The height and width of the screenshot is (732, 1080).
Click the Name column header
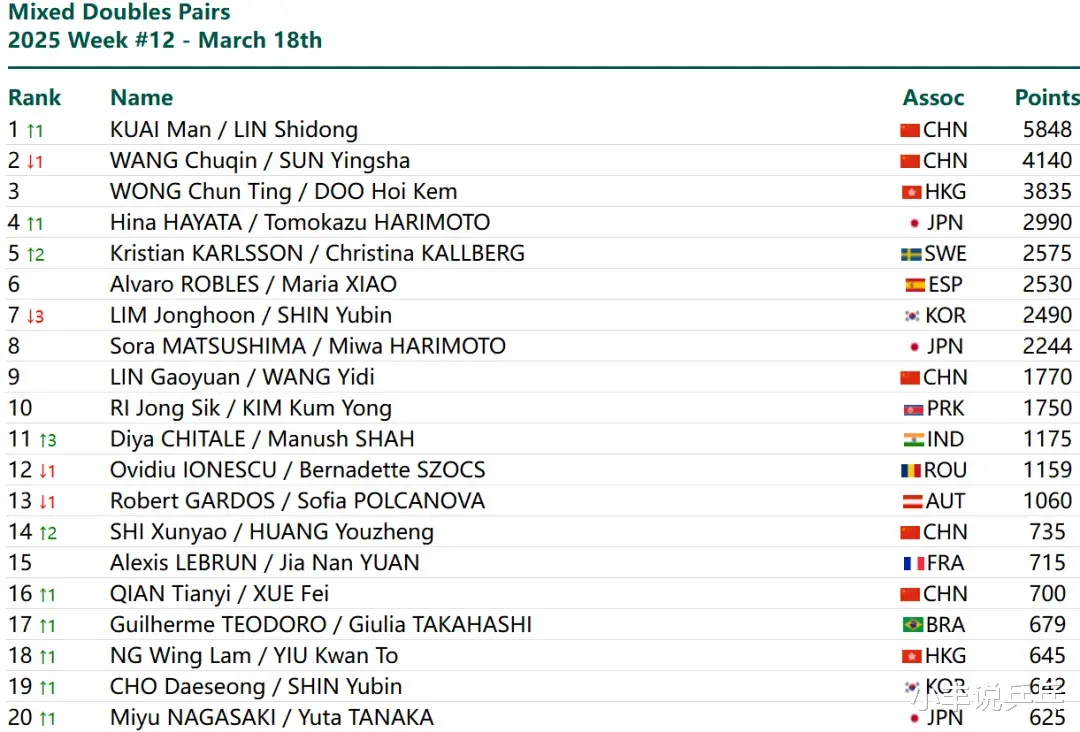(141, 98)
